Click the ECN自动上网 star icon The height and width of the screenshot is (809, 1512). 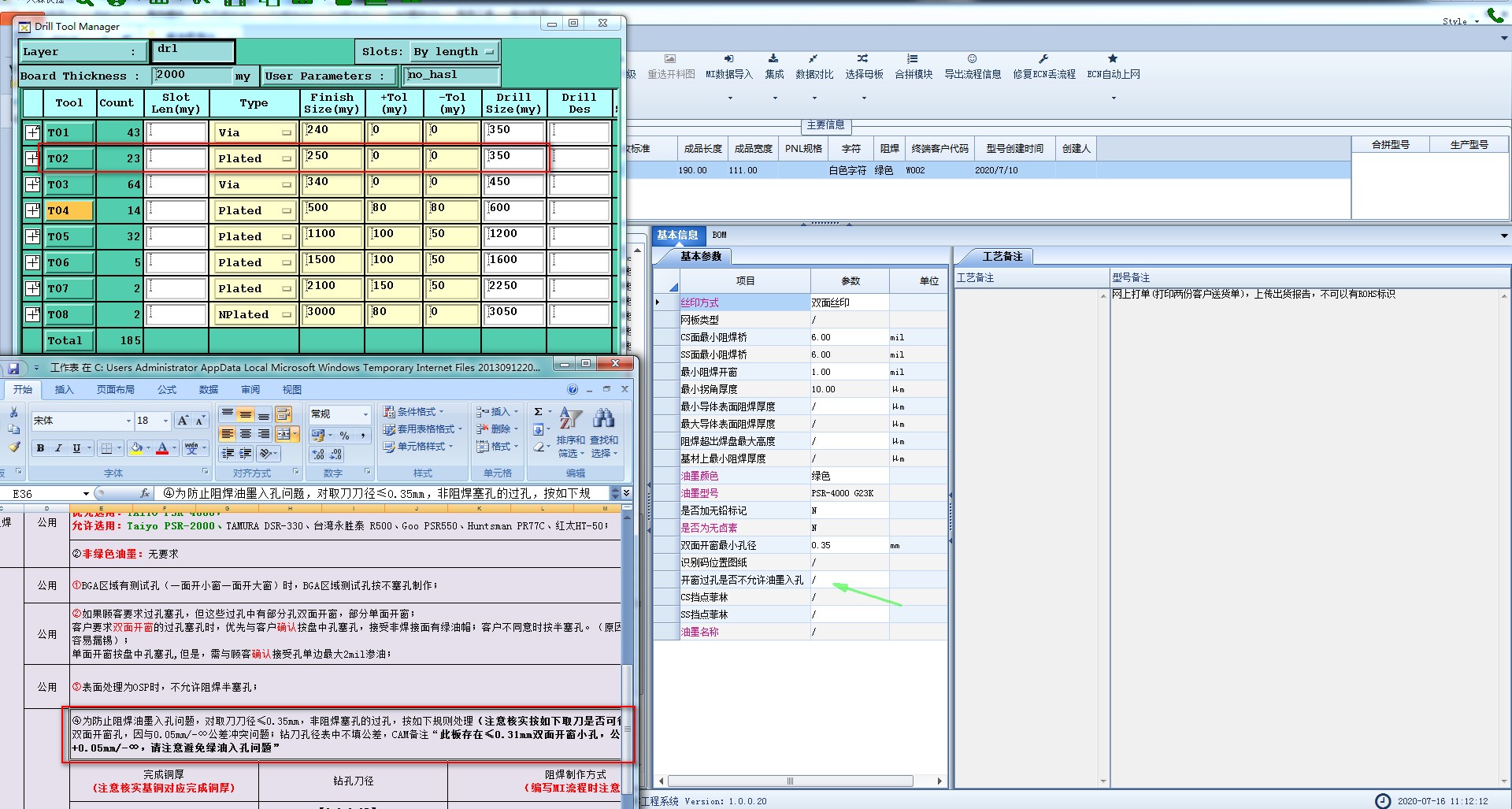tap(1113, 59)
